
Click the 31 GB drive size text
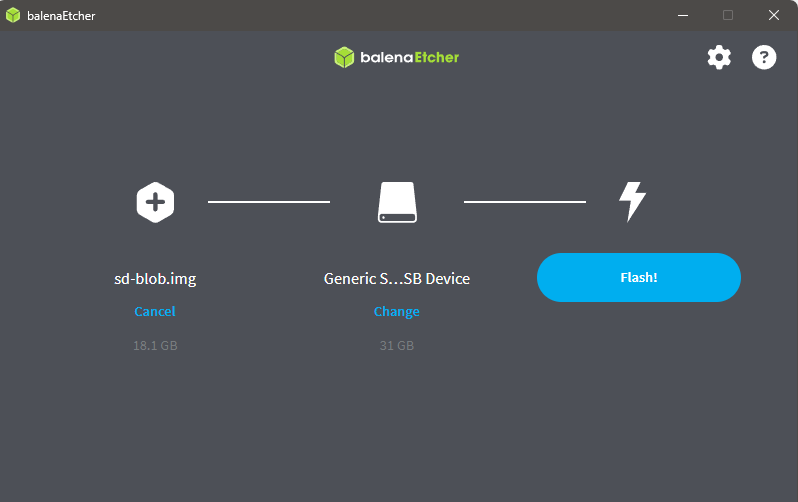coord(397,346)
